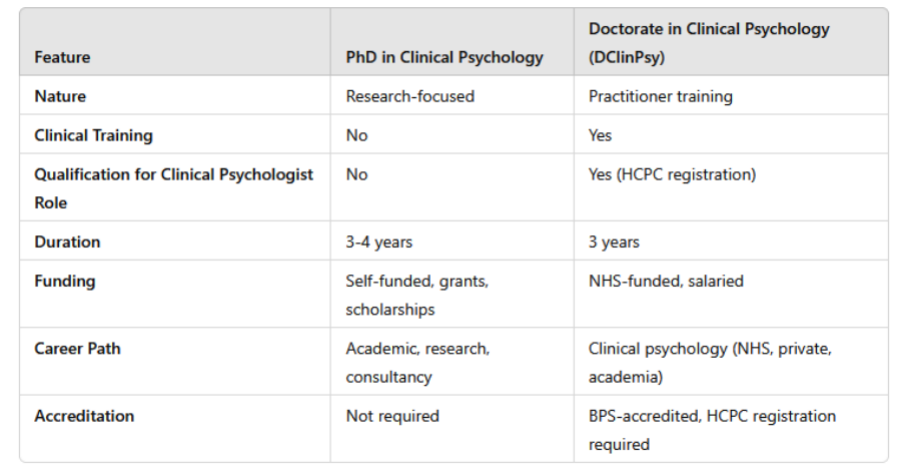Image resolution: width=908 pixels, height=476 pixels.
Task: Select the Nature row label
Action: 60,96
